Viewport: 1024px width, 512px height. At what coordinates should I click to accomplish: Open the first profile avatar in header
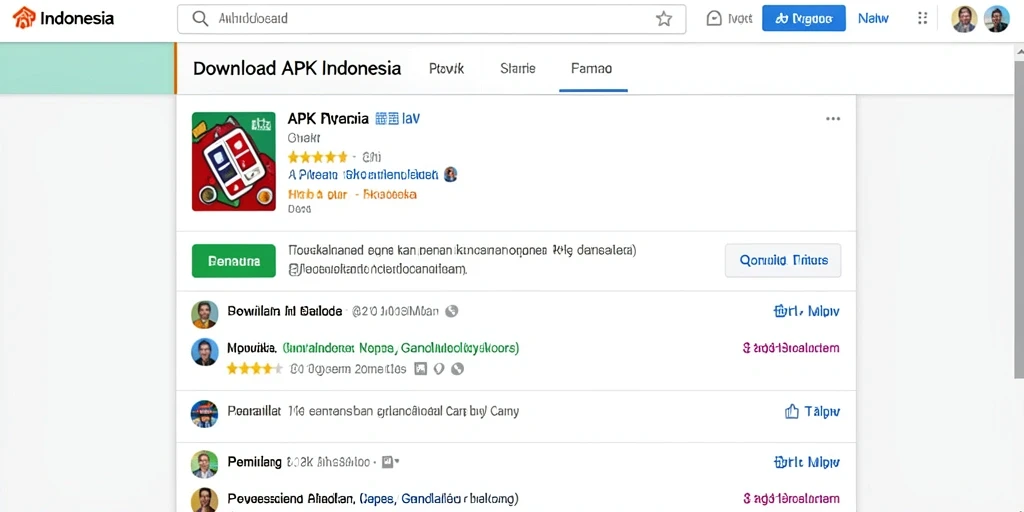point(964,19)
